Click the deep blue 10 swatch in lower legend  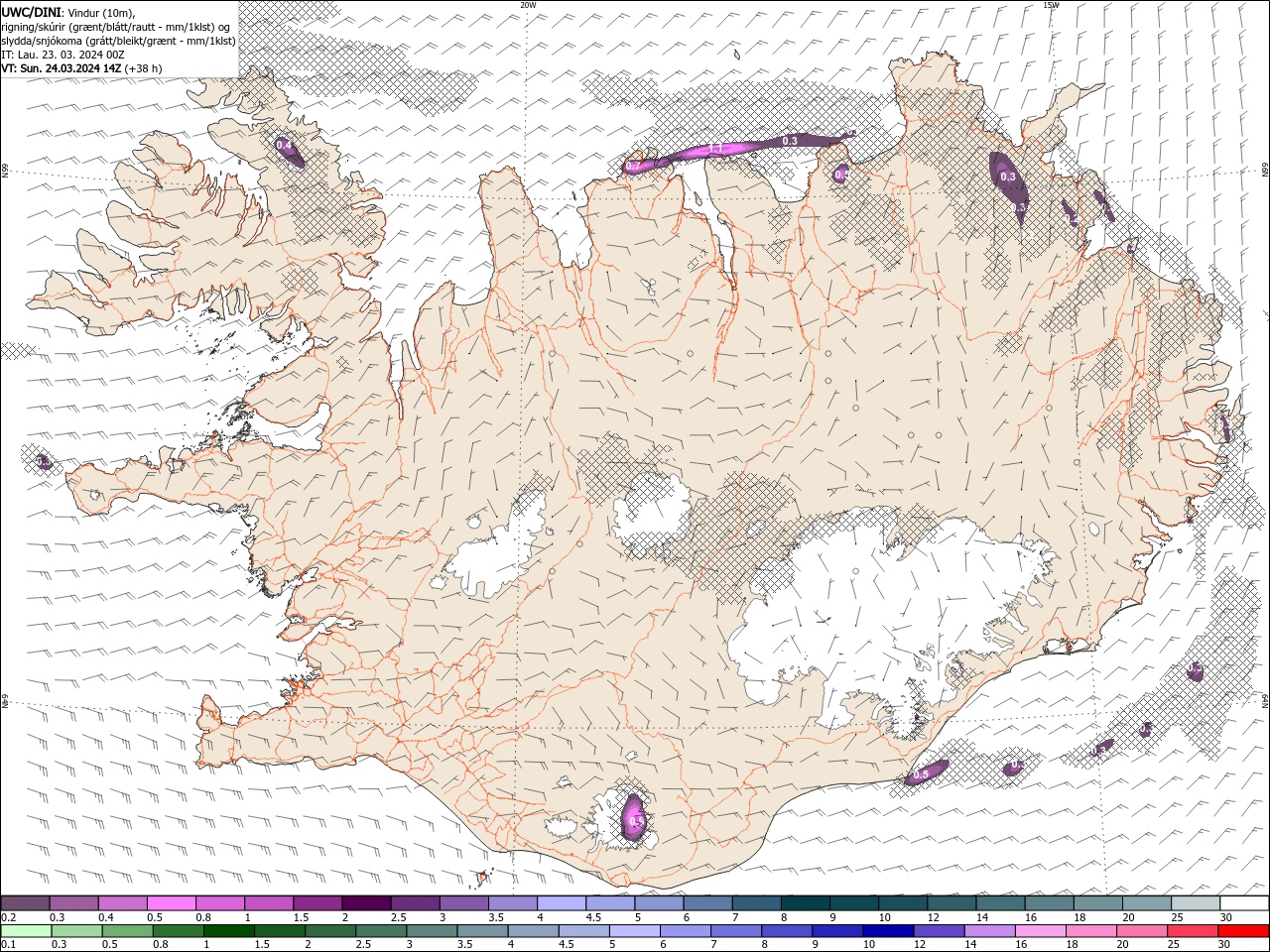click(x=887, y=931)
